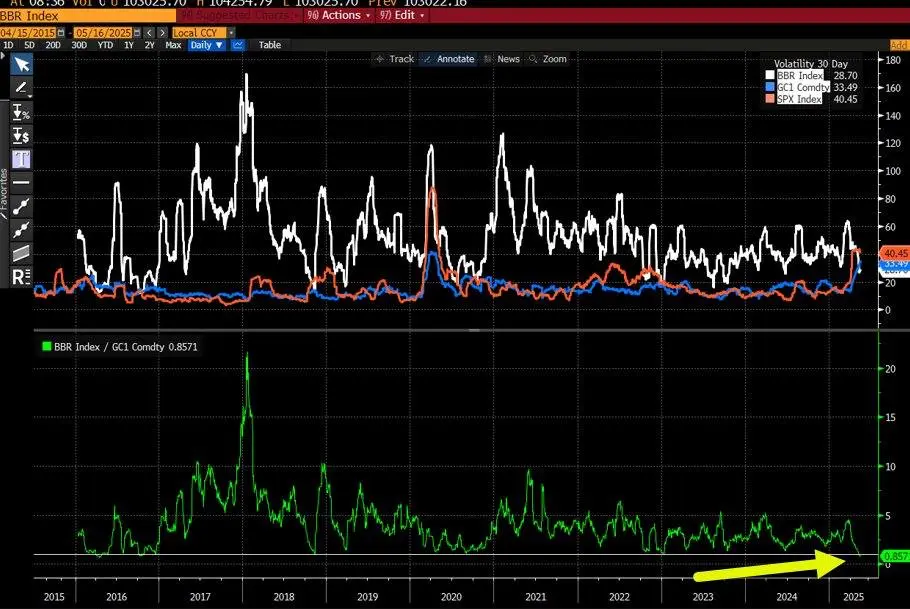The height and width of the screenshot is (609, 910).
Task: Select the filled channel drawing tool
Action: tap(21, 252)
